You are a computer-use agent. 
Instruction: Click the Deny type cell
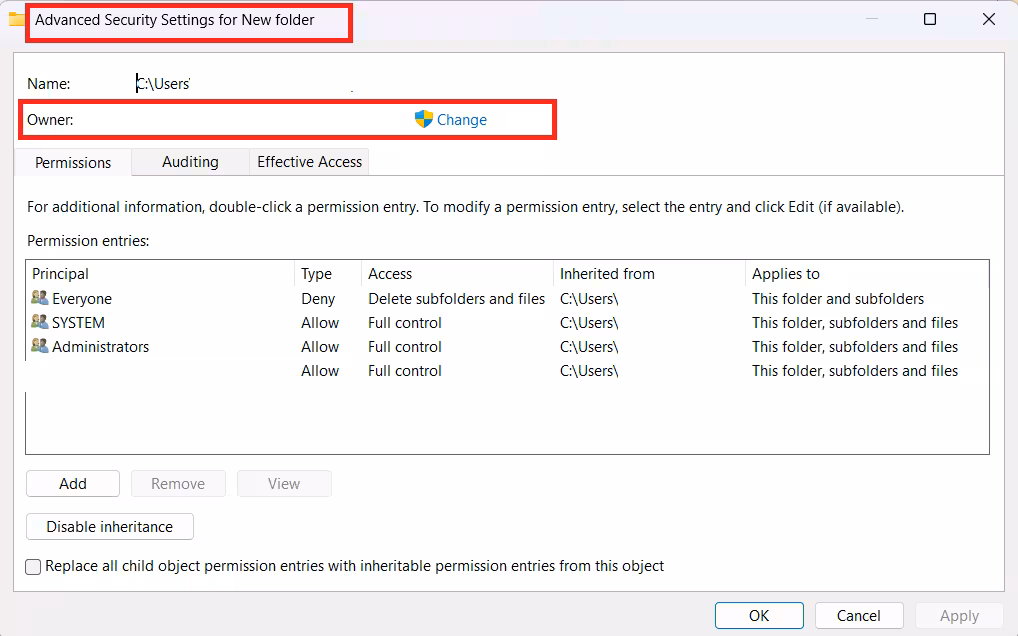318,299
